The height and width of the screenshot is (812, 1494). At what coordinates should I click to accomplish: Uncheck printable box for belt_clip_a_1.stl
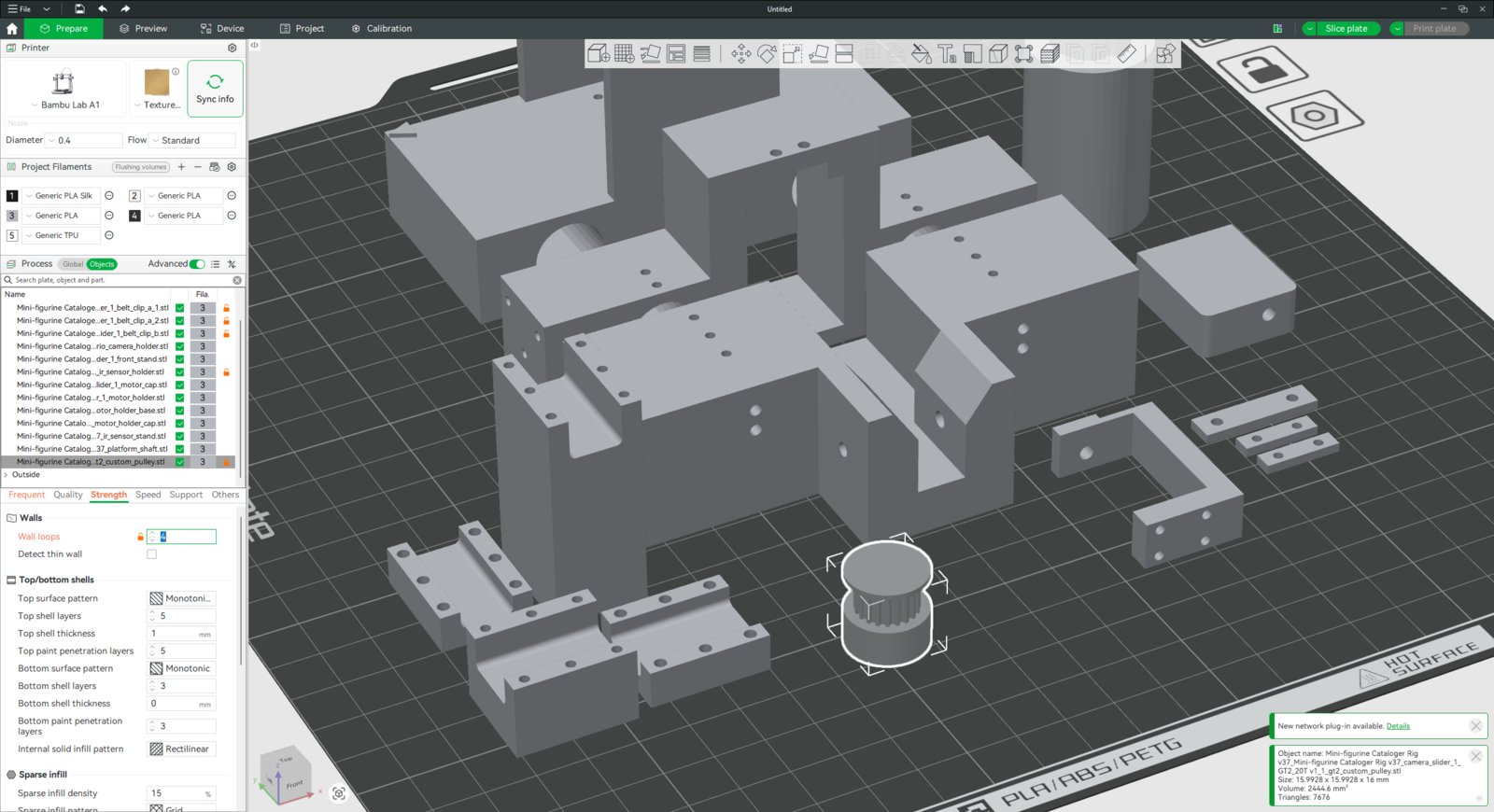pos(179,308)
